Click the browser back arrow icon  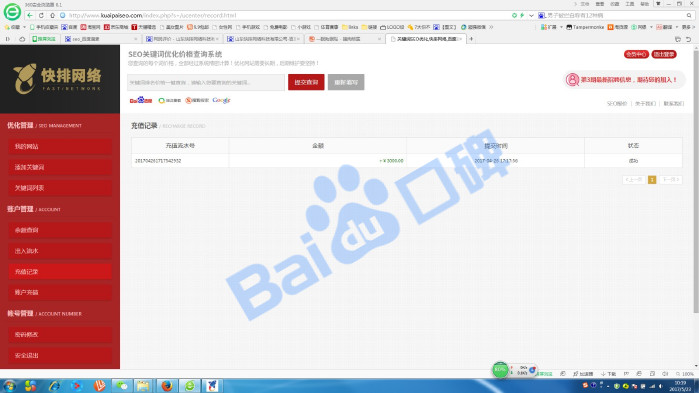click(30, 15)
